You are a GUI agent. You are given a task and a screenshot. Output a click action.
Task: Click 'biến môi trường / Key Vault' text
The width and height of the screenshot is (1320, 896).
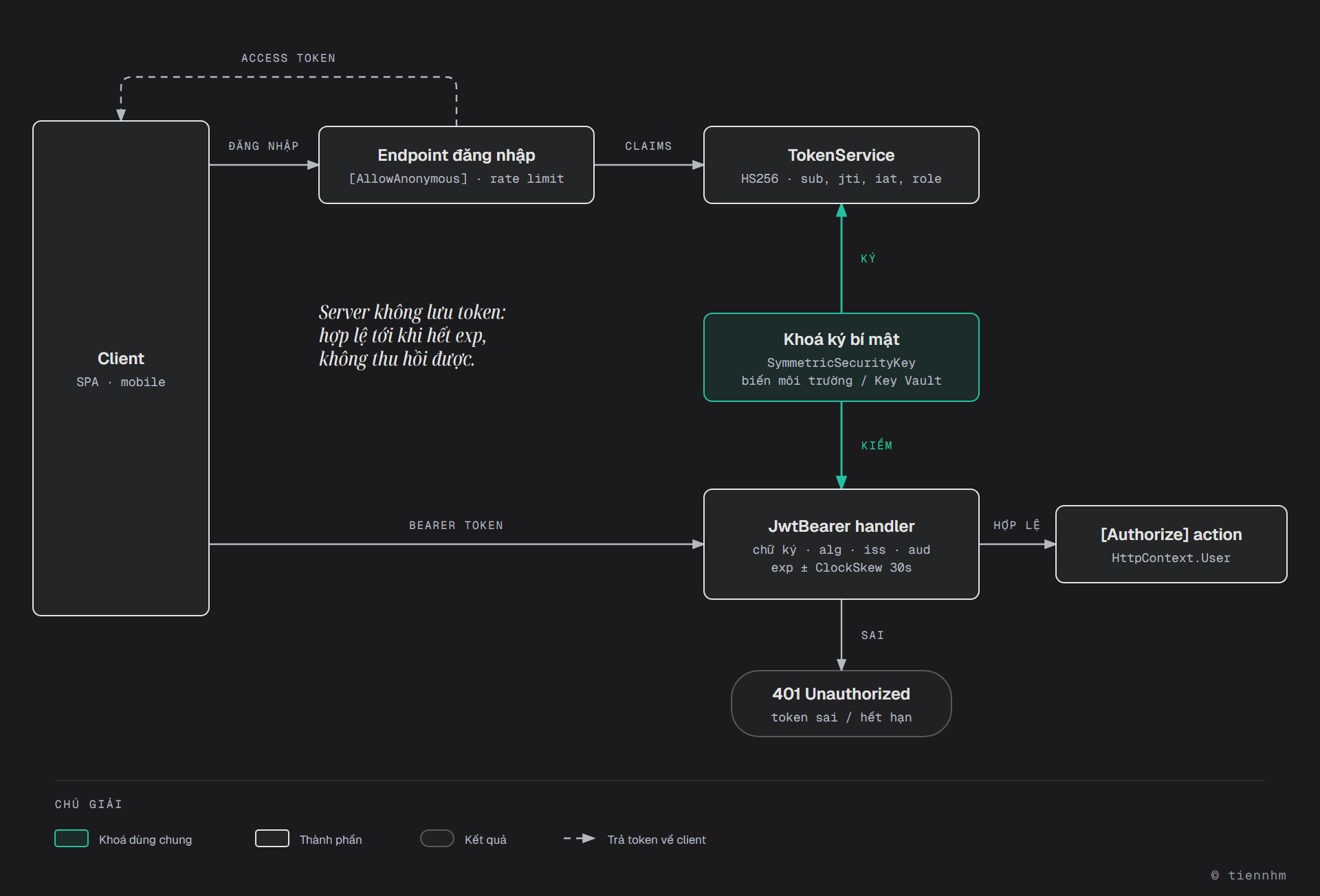(841, 381)
